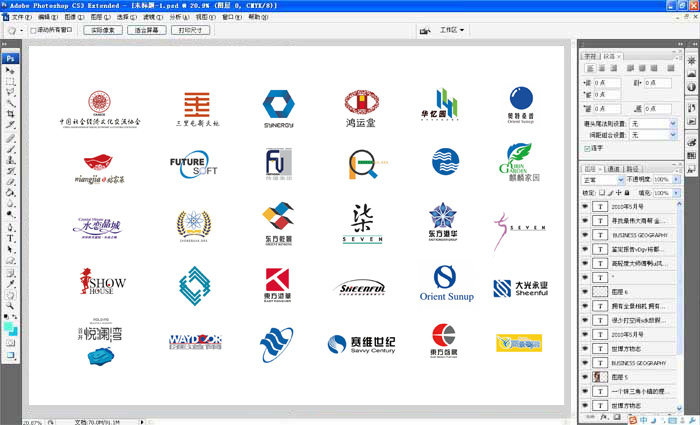Switch to the Character tab

coord(590,56)
